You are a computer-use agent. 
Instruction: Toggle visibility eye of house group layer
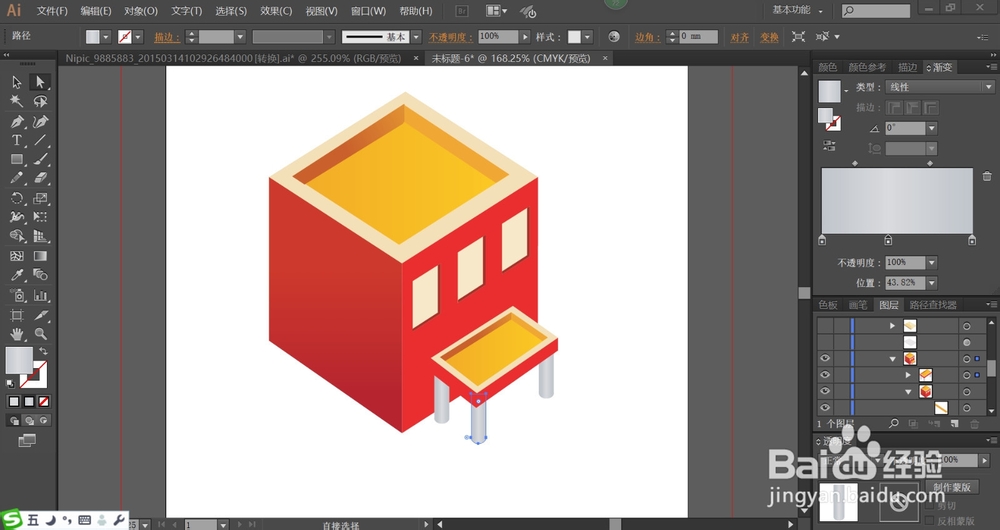(x=825, y=358)
